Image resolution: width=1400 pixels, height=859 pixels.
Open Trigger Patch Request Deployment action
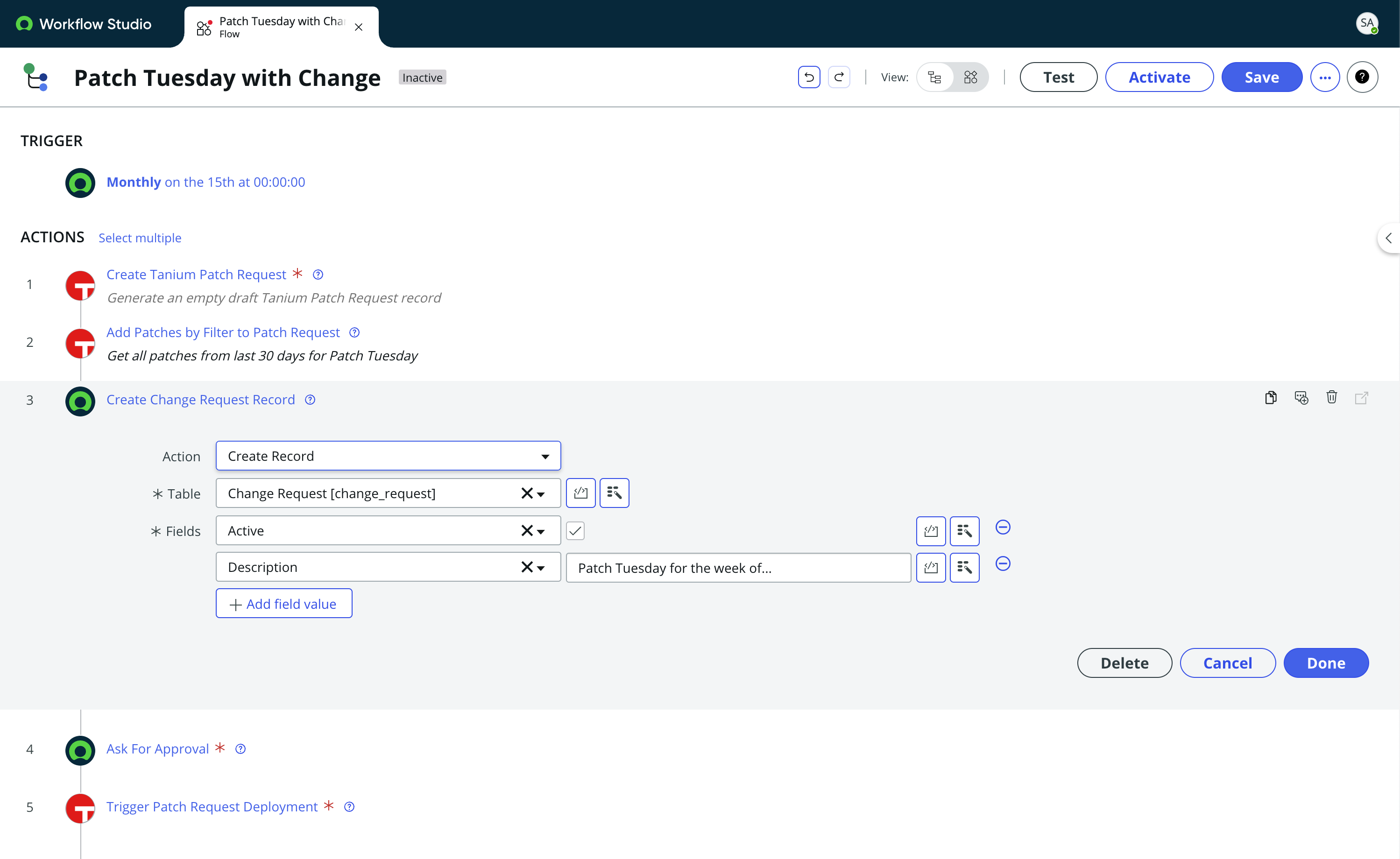212,807
